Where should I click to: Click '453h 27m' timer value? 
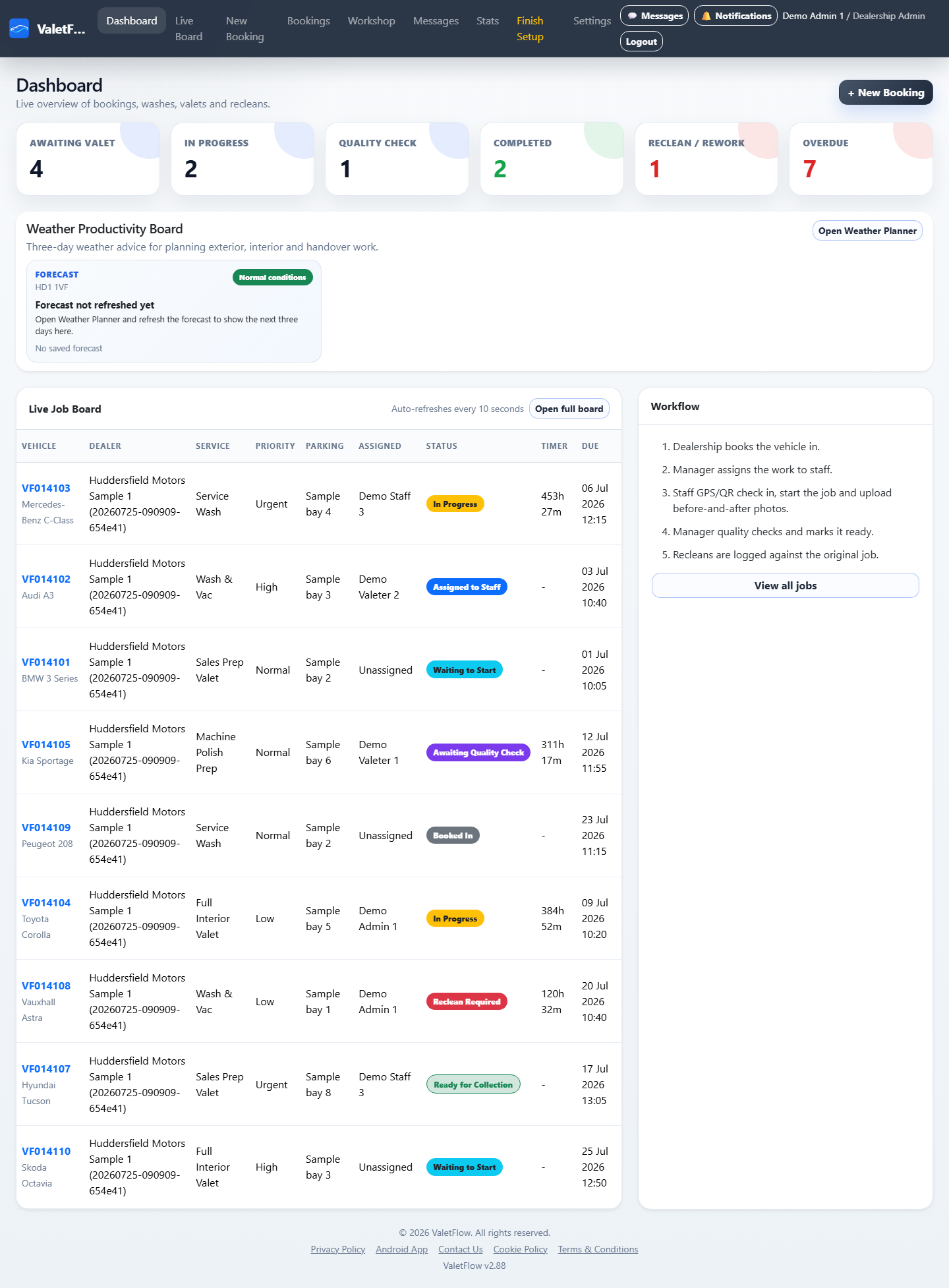click(x=552, y=504)
